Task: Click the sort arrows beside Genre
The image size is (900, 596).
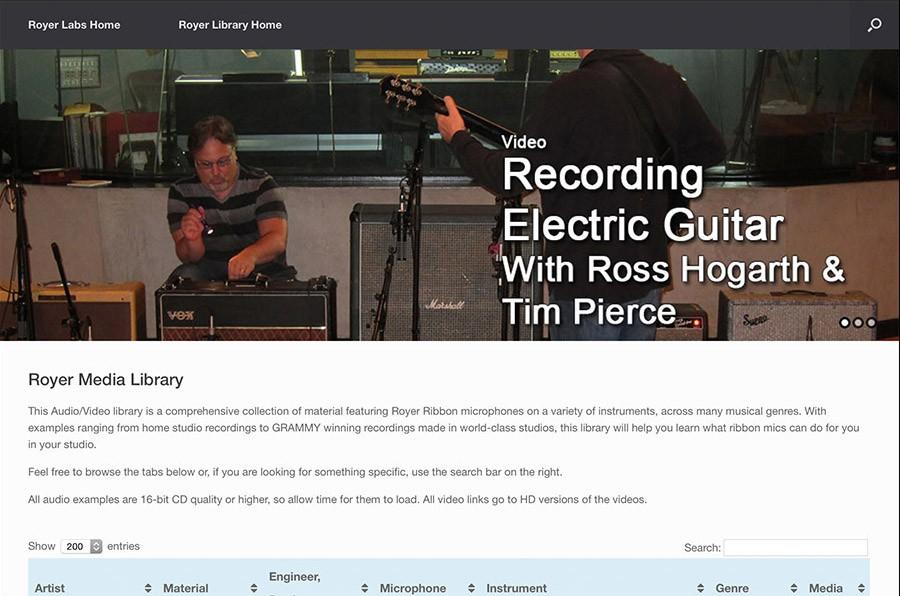Action: pos(794,588)
